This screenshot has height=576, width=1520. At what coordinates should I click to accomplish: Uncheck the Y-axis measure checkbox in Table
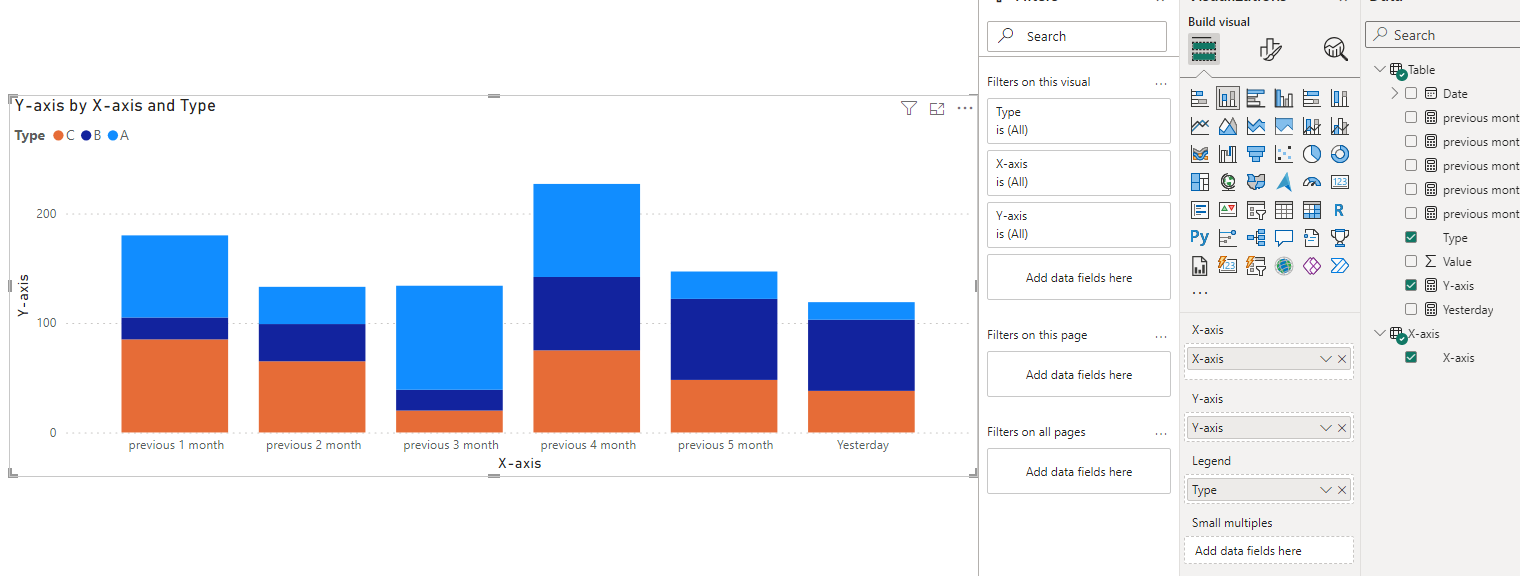[x=1411, y=285]
